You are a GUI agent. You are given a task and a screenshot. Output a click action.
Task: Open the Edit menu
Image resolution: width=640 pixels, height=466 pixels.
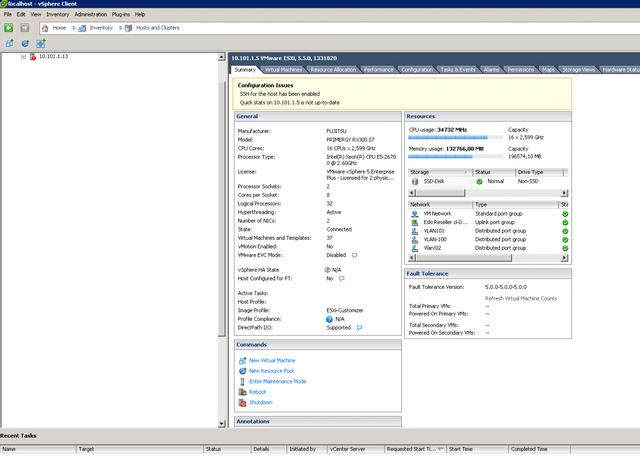(21, 14)
